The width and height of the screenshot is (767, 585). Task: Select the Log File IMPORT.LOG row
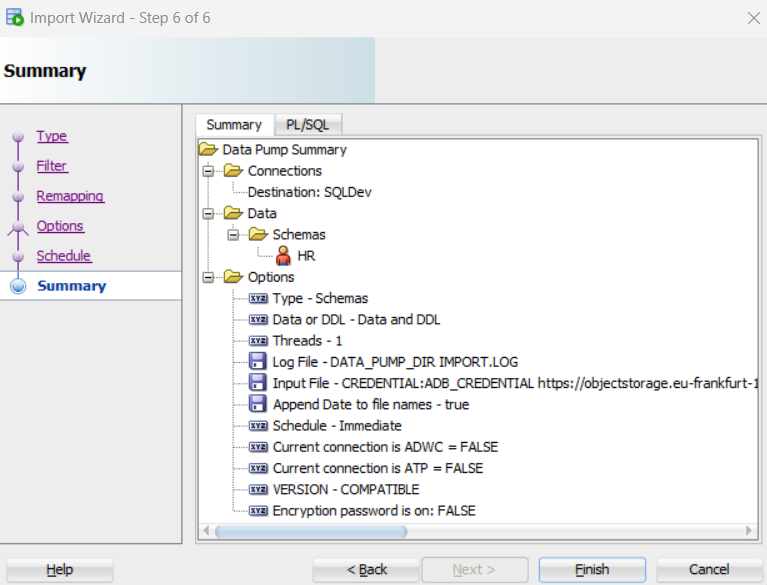point(395,362)
